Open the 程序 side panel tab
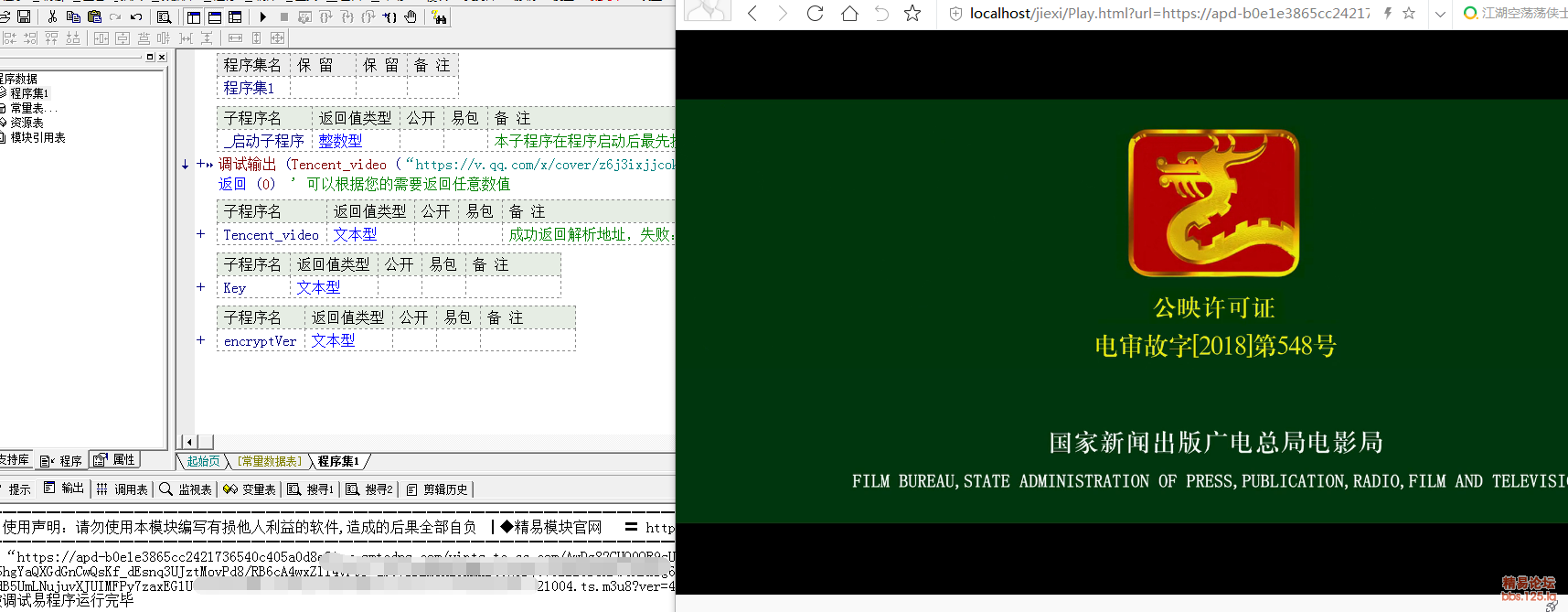Viewport: 1568px width, 612px height. tap(61, 460)
